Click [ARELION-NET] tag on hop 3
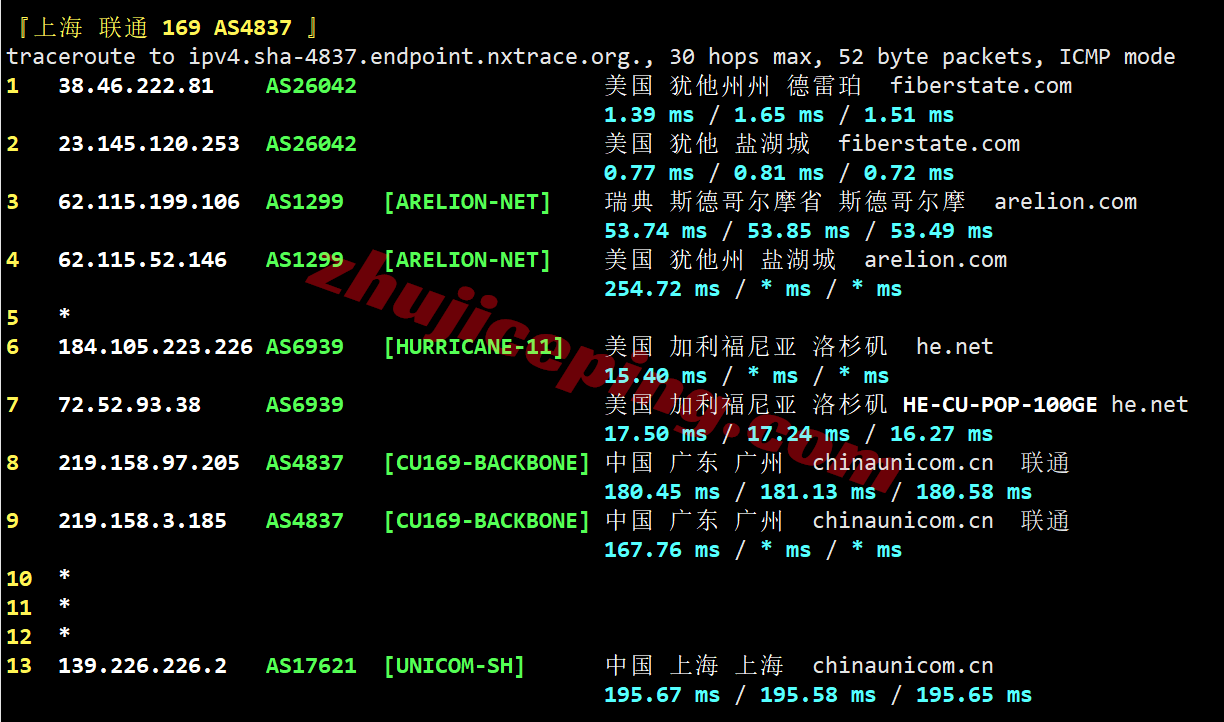1224x722 pixels. pos(467,202)
